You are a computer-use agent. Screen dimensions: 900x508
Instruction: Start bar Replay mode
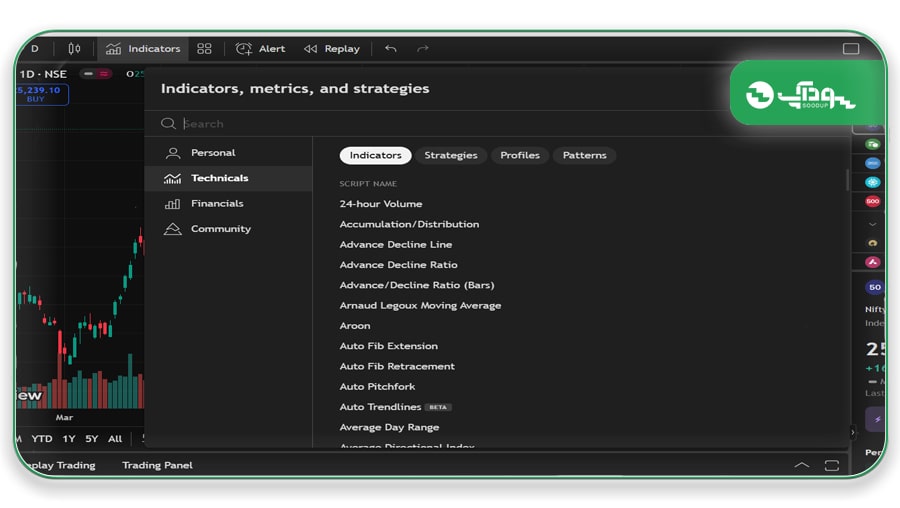point(332,49)
